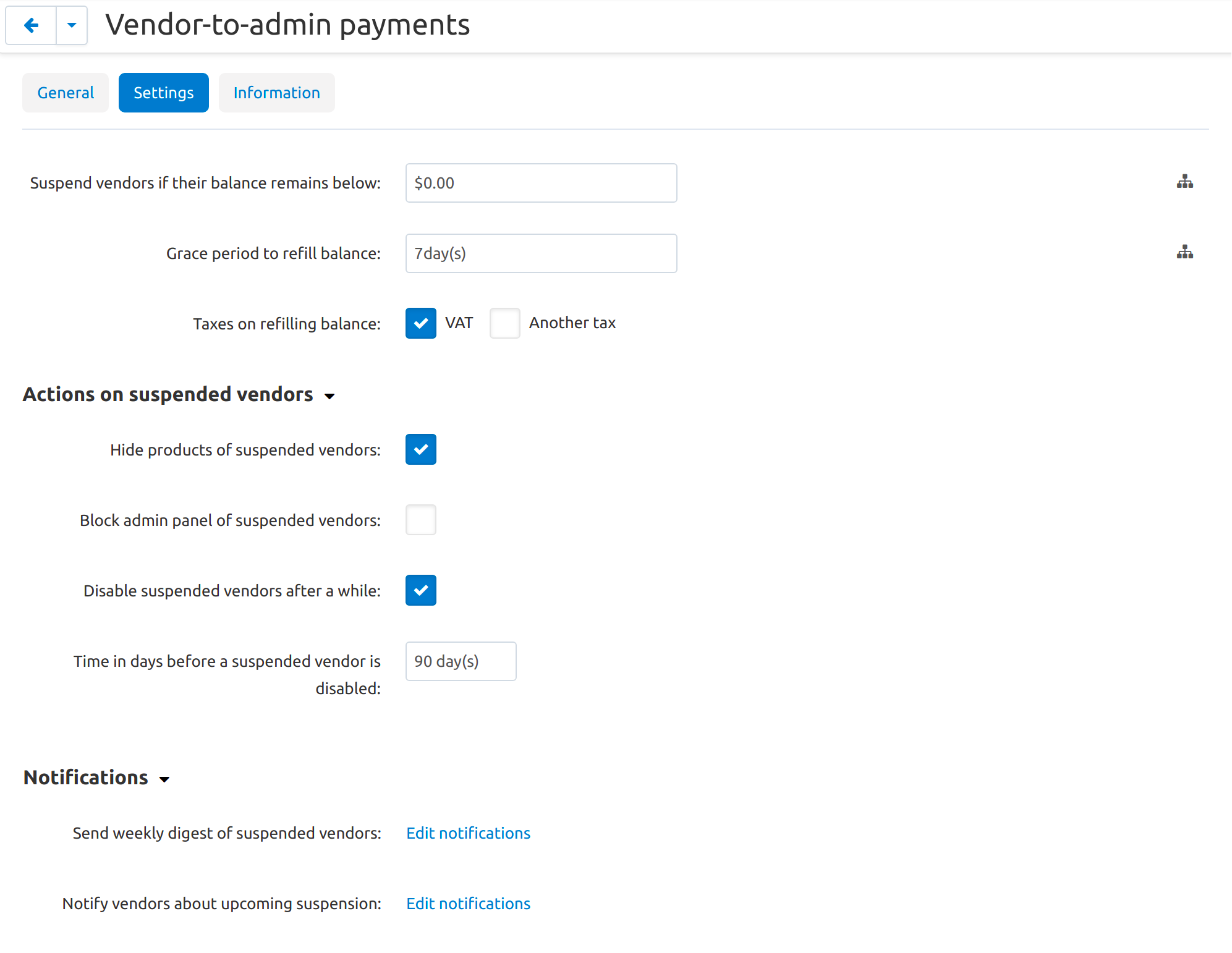Open Edit notifications for upcoming suspension
This screenshot has height=953, width=1232.
pos(469,904)
